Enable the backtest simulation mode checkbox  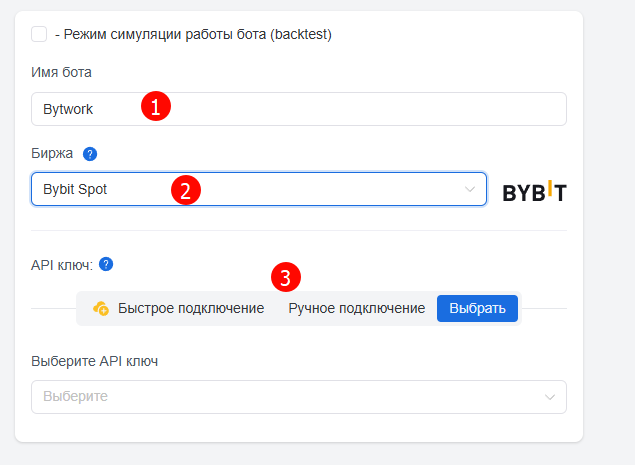(39, 34)
